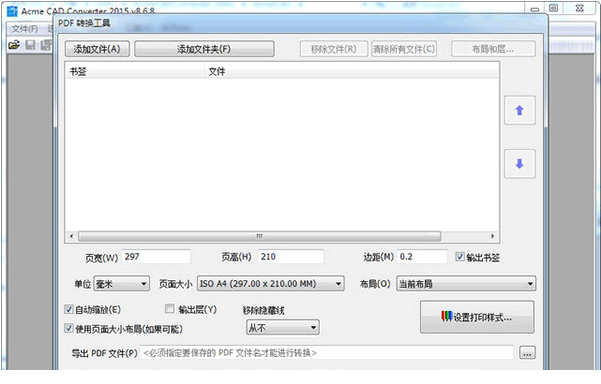Enable the 输出层(Y) checkbox
The height and width of the screenshot is (384, 601).
(169, 309)
